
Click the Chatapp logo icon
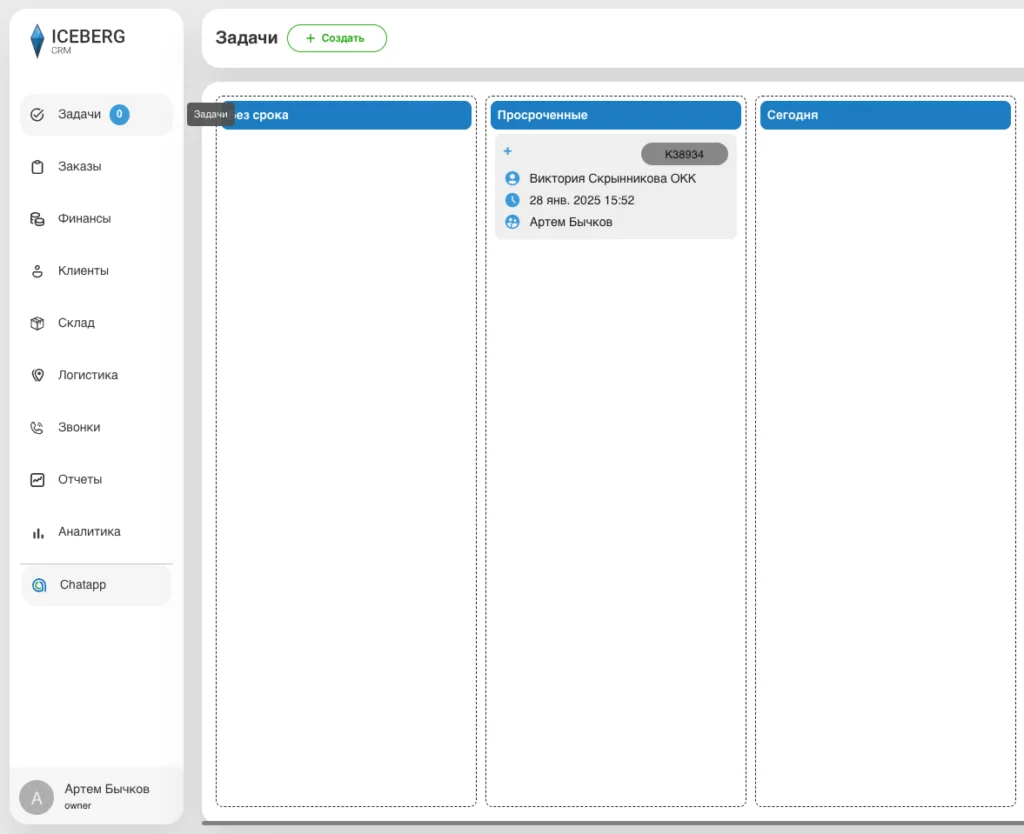tap(39, 585)
